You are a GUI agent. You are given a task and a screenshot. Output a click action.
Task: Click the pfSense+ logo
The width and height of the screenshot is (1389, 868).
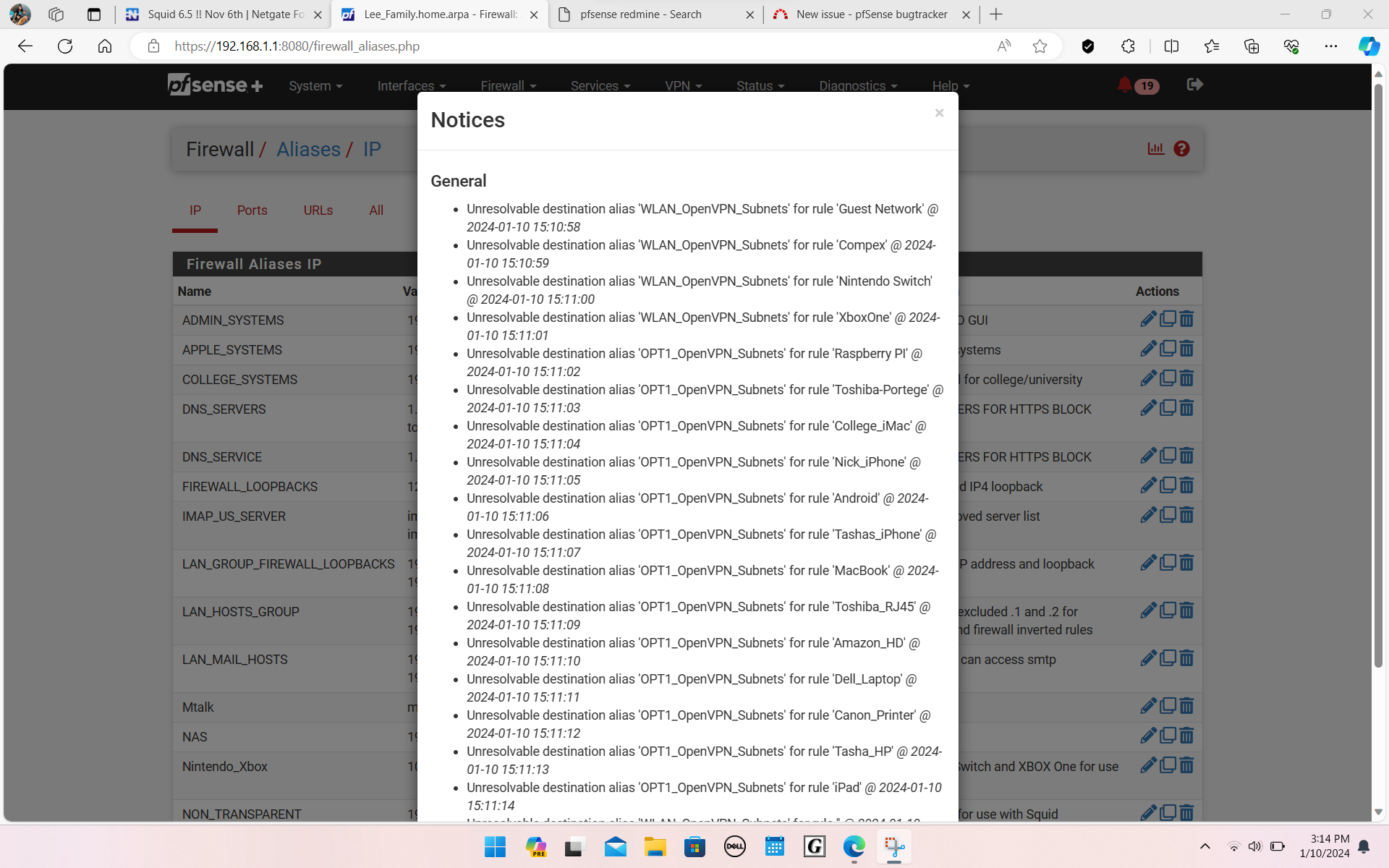(214, 85)
